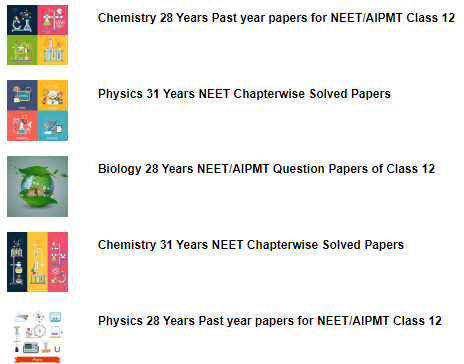Click the pink flask tile in Chemistry 28 thumbnail
The width and height of the screenshot is (464, 364).
[53, 20]
